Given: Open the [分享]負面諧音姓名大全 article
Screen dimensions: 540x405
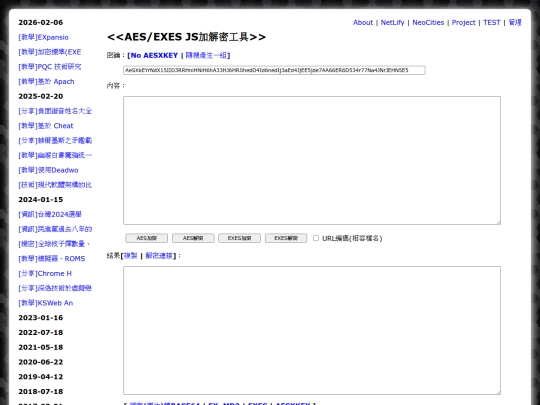Looking at the screenshot, I should 55,111.
